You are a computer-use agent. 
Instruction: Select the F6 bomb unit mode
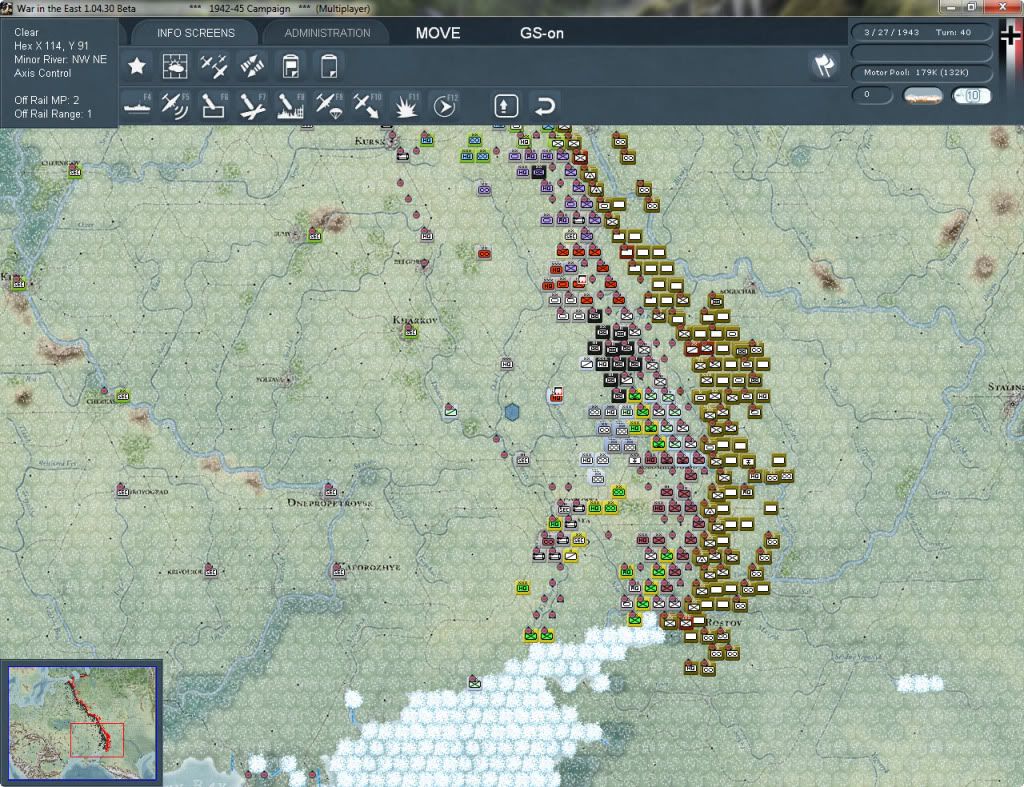[x=214, y=105]
